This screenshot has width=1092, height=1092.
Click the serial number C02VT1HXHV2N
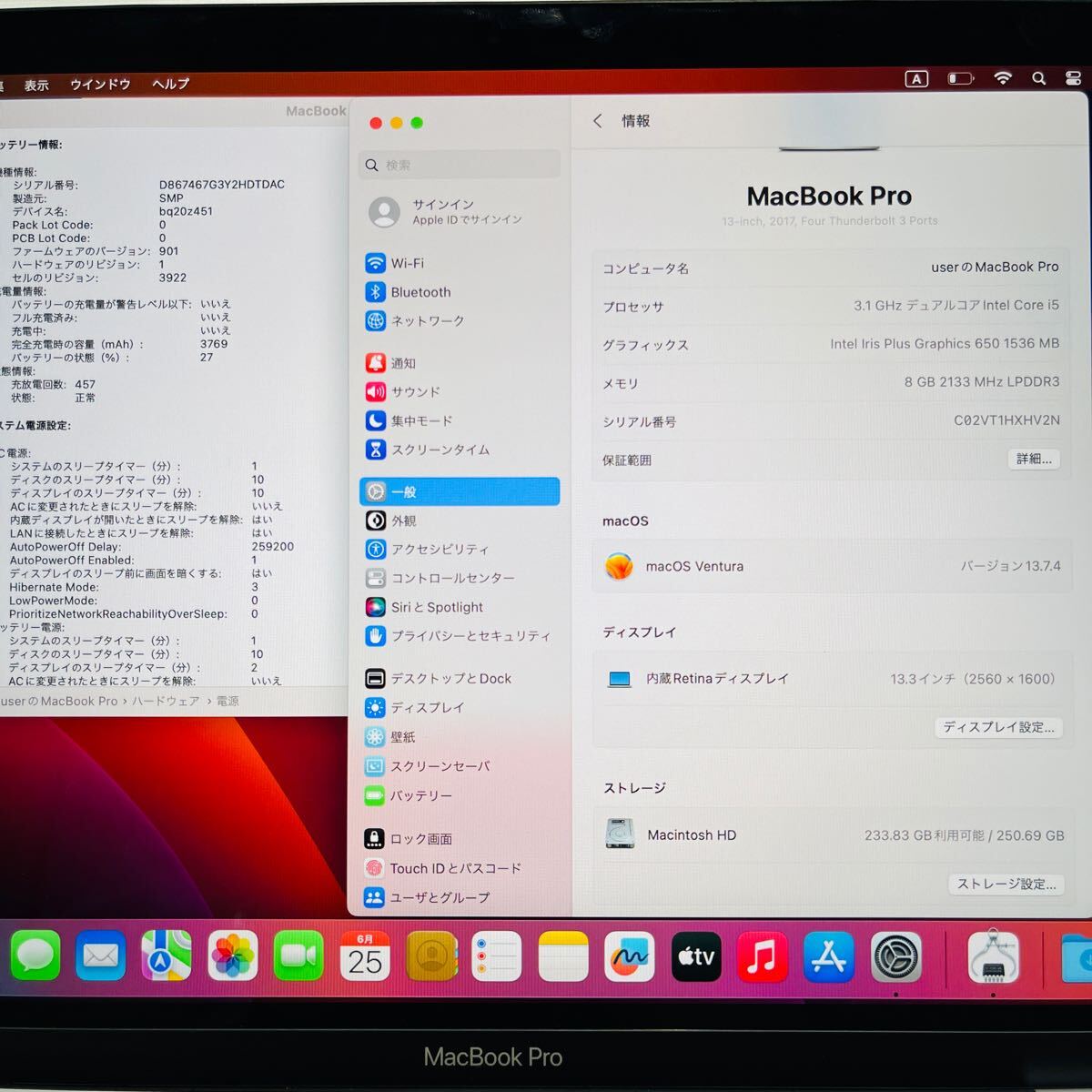click(x=1006, y=420)
